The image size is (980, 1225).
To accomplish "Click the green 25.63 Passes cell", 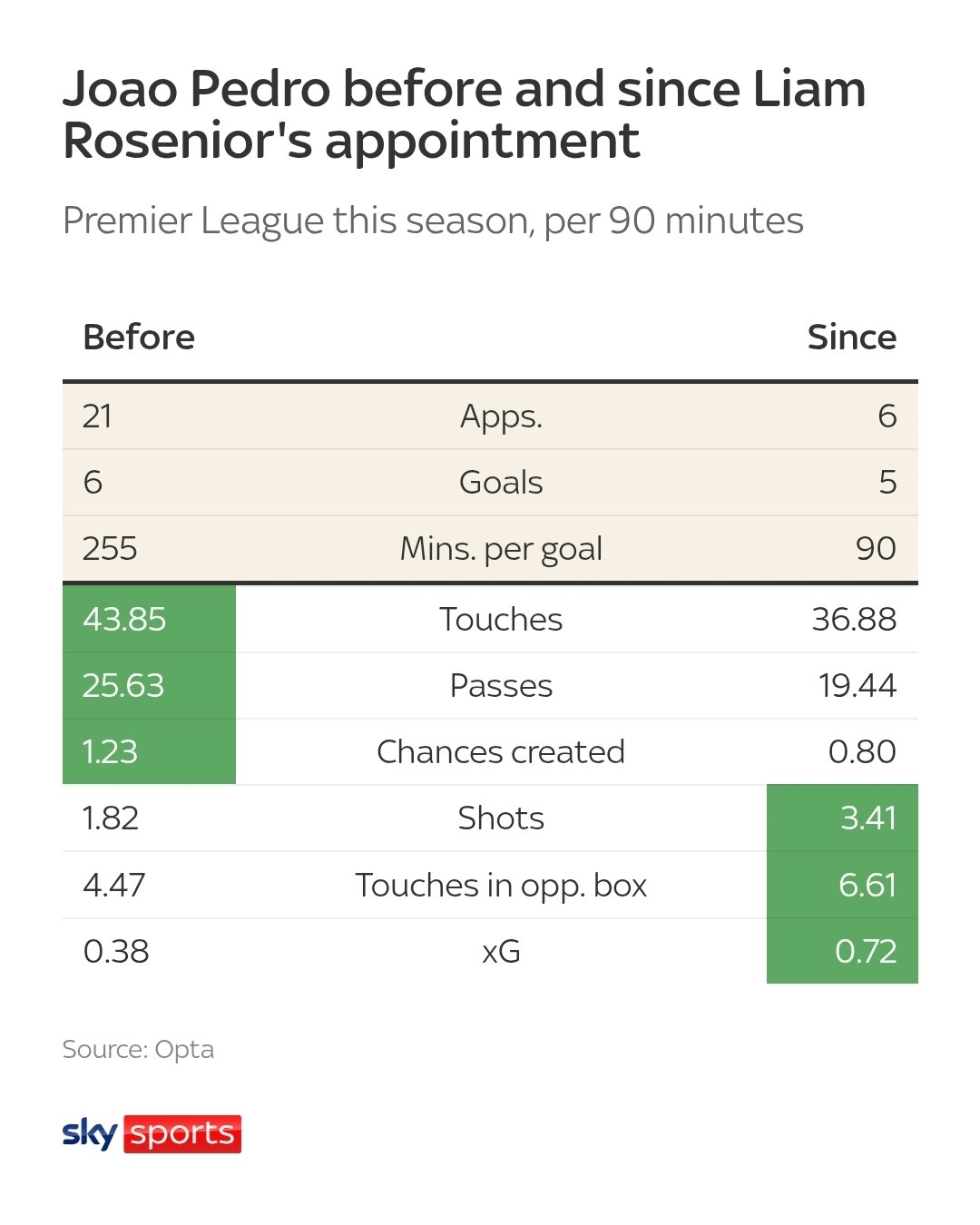I will pos(149,685).
